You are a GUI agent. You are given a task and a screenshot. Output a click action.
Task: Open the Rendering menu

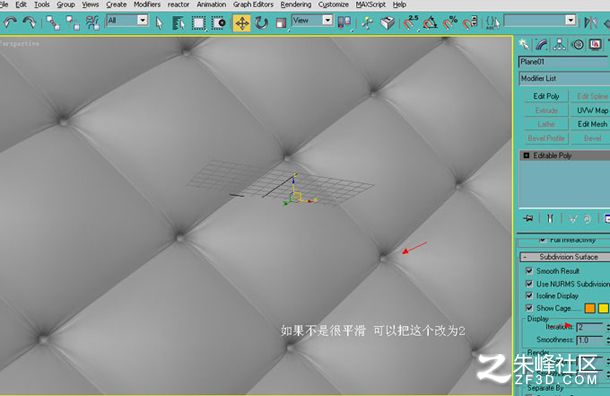click(296, 5)
